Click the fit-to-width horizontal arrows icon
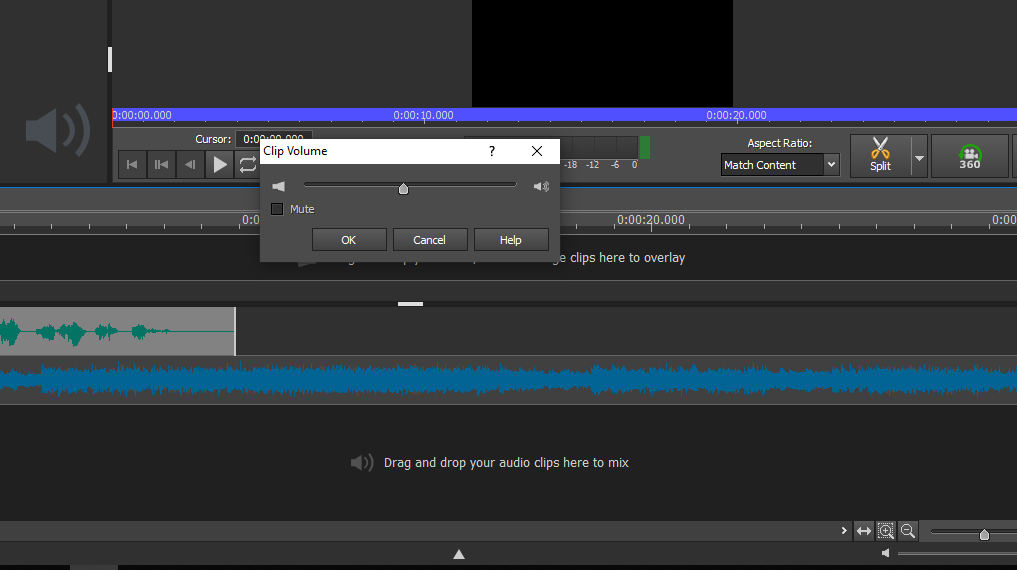This screenshot has width=1017, height=570. 864,531
